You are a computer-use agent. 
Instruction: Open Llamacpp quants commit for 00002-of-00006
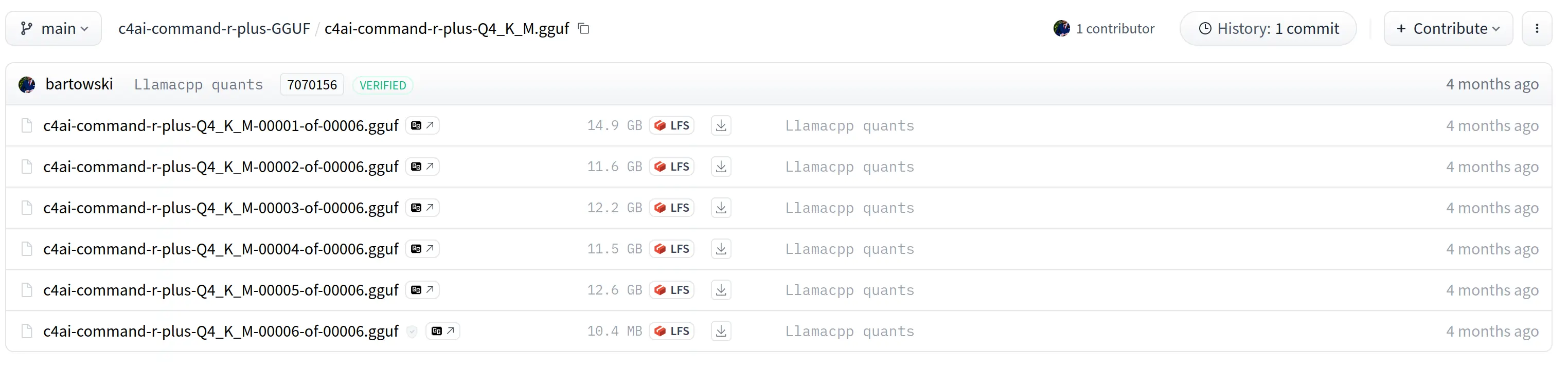[850, 167]
